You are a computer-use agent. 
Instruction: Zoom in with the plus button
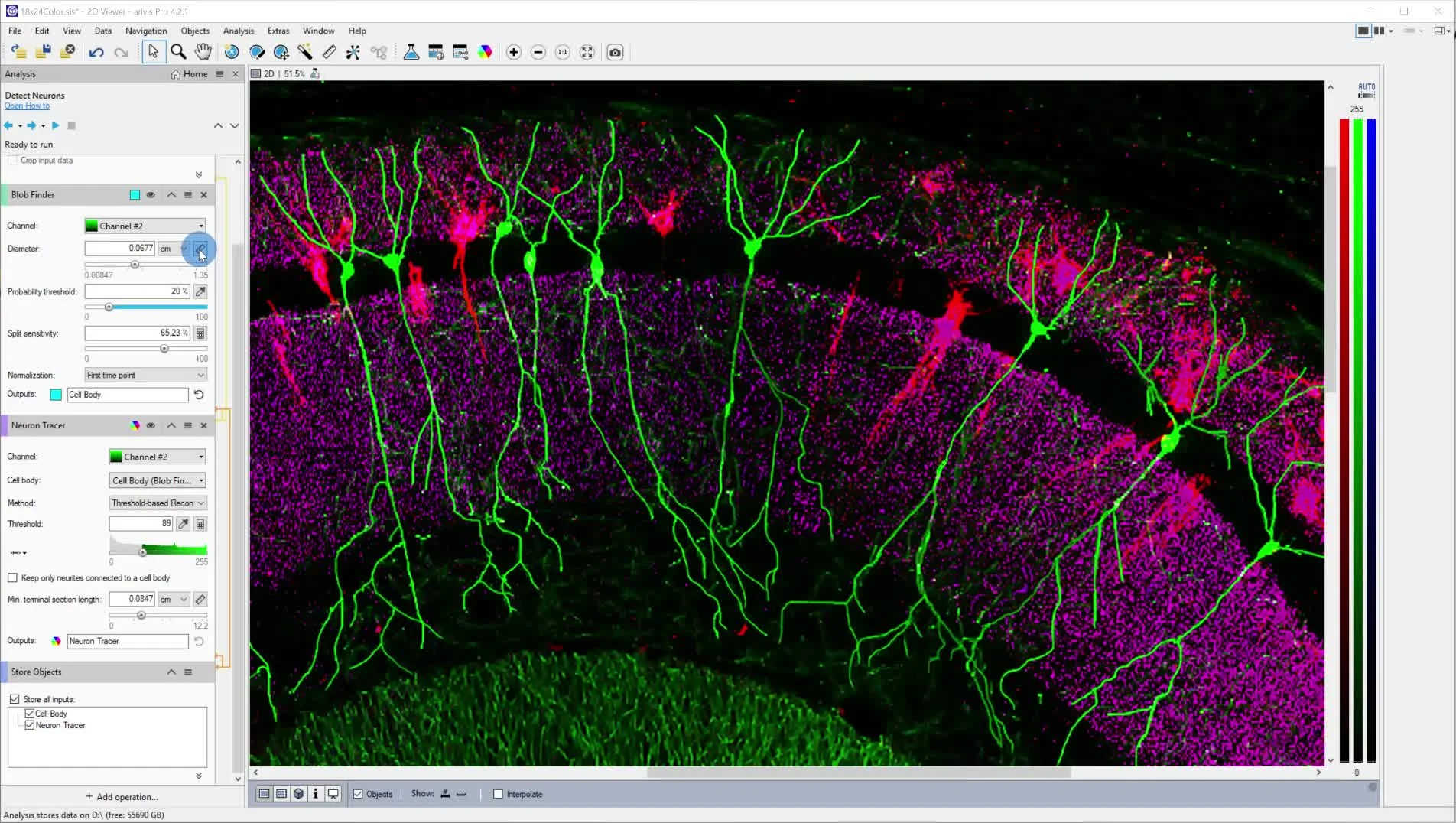[514, 52]
